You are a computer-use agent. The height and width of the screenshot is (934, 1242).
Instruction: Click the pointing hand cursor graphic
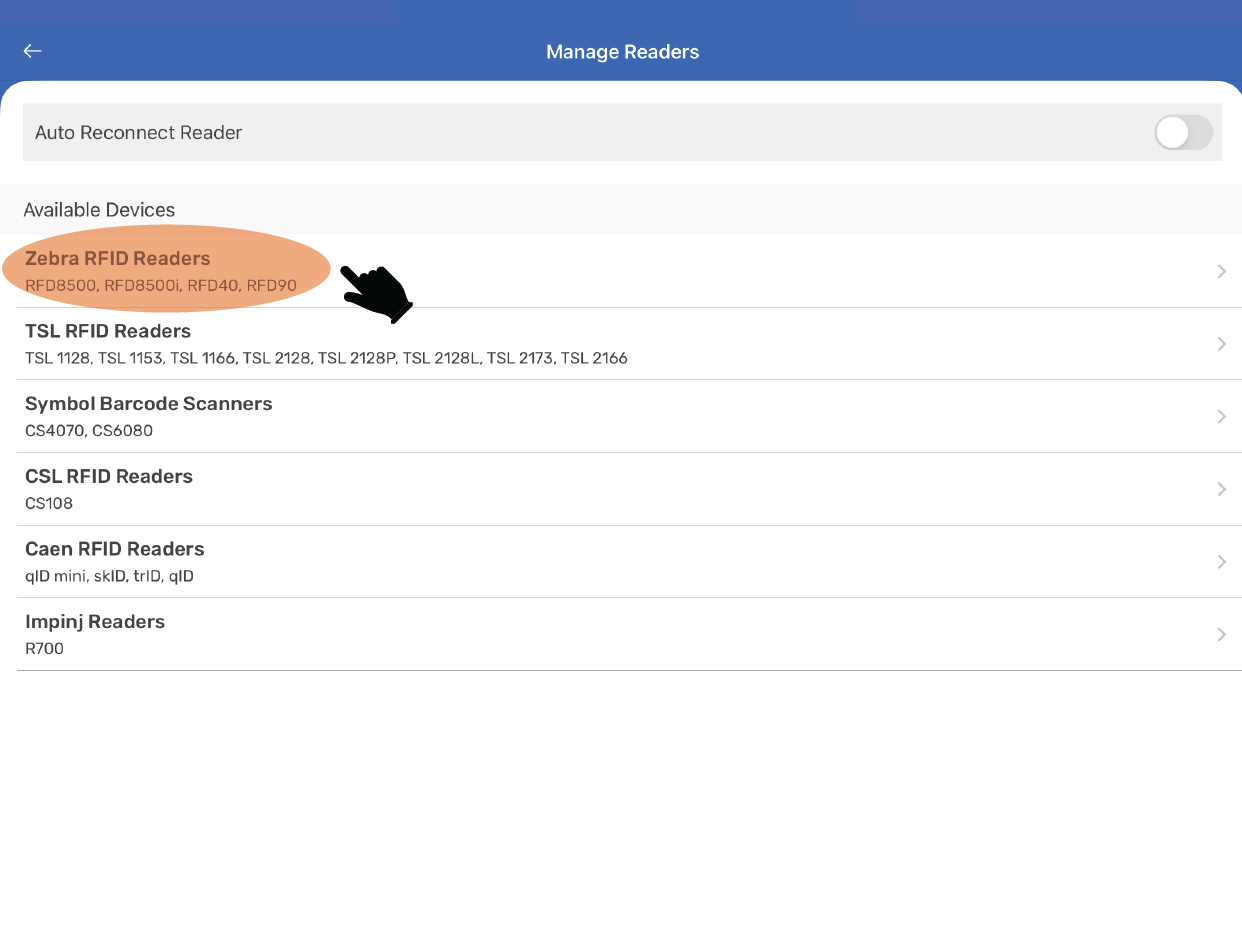pos(376,293)
